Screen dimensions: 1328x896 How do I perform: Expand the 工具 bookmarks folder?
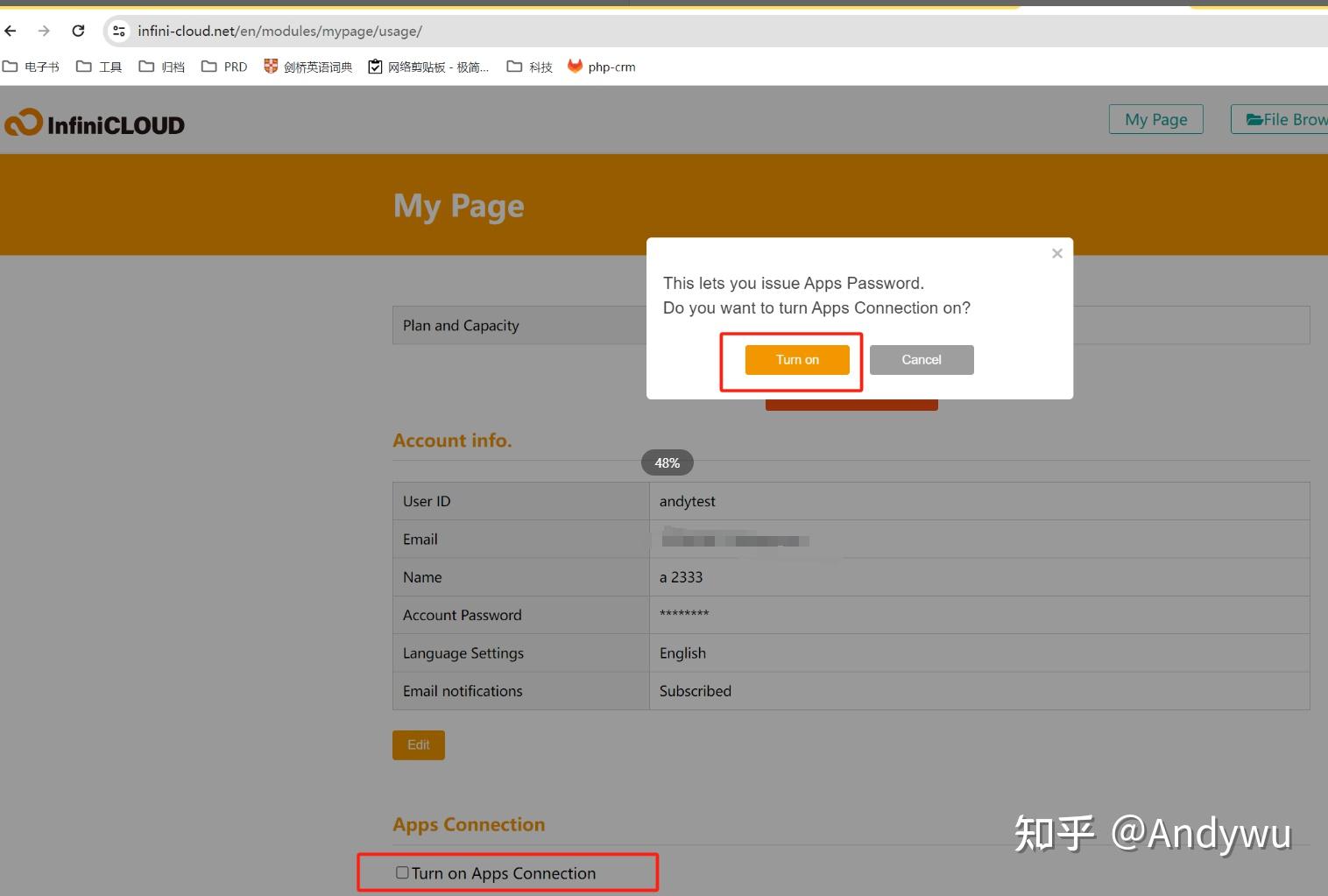tap(99, 66)
